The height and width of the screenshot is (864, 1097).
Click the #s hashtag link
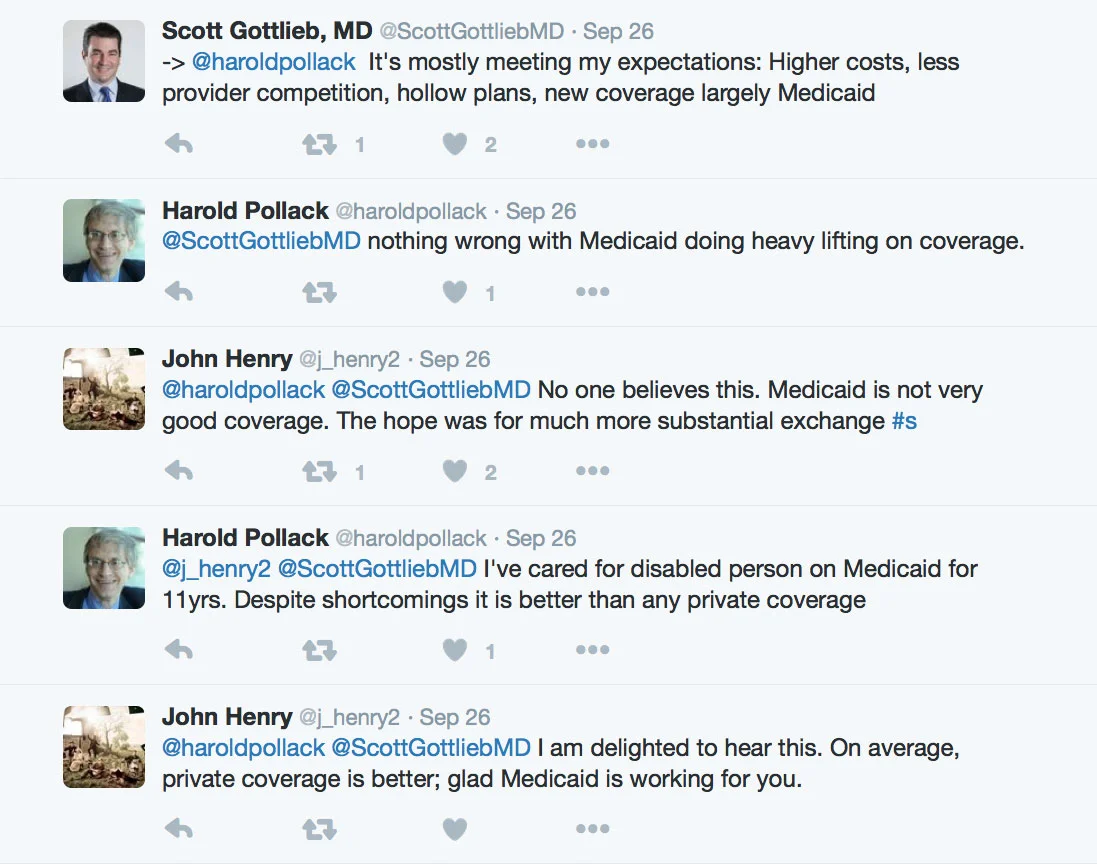click(x=904, y=421)
